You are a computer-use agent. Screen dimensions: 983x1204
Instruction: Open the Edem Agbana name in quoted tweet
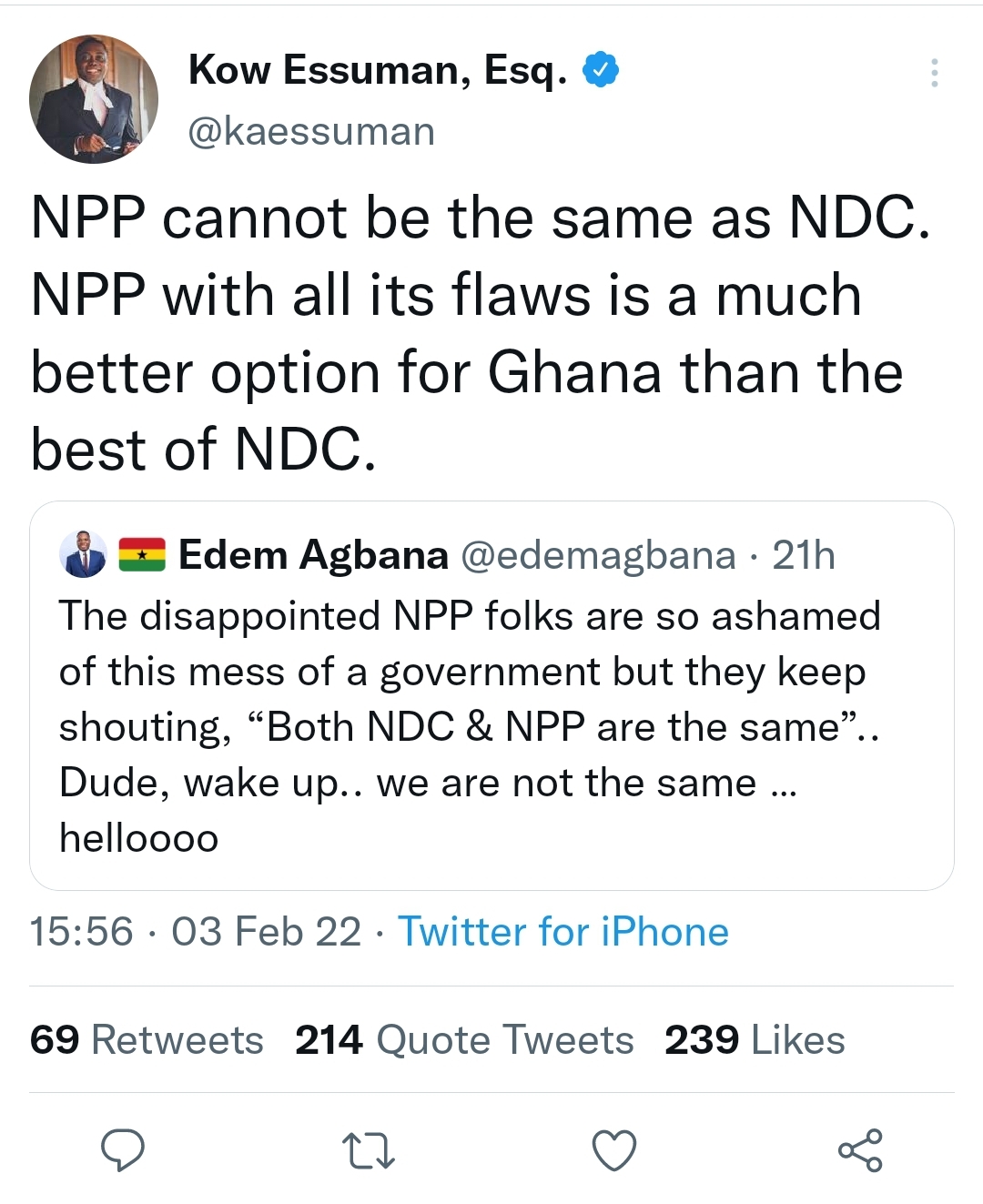pos(313,554)
